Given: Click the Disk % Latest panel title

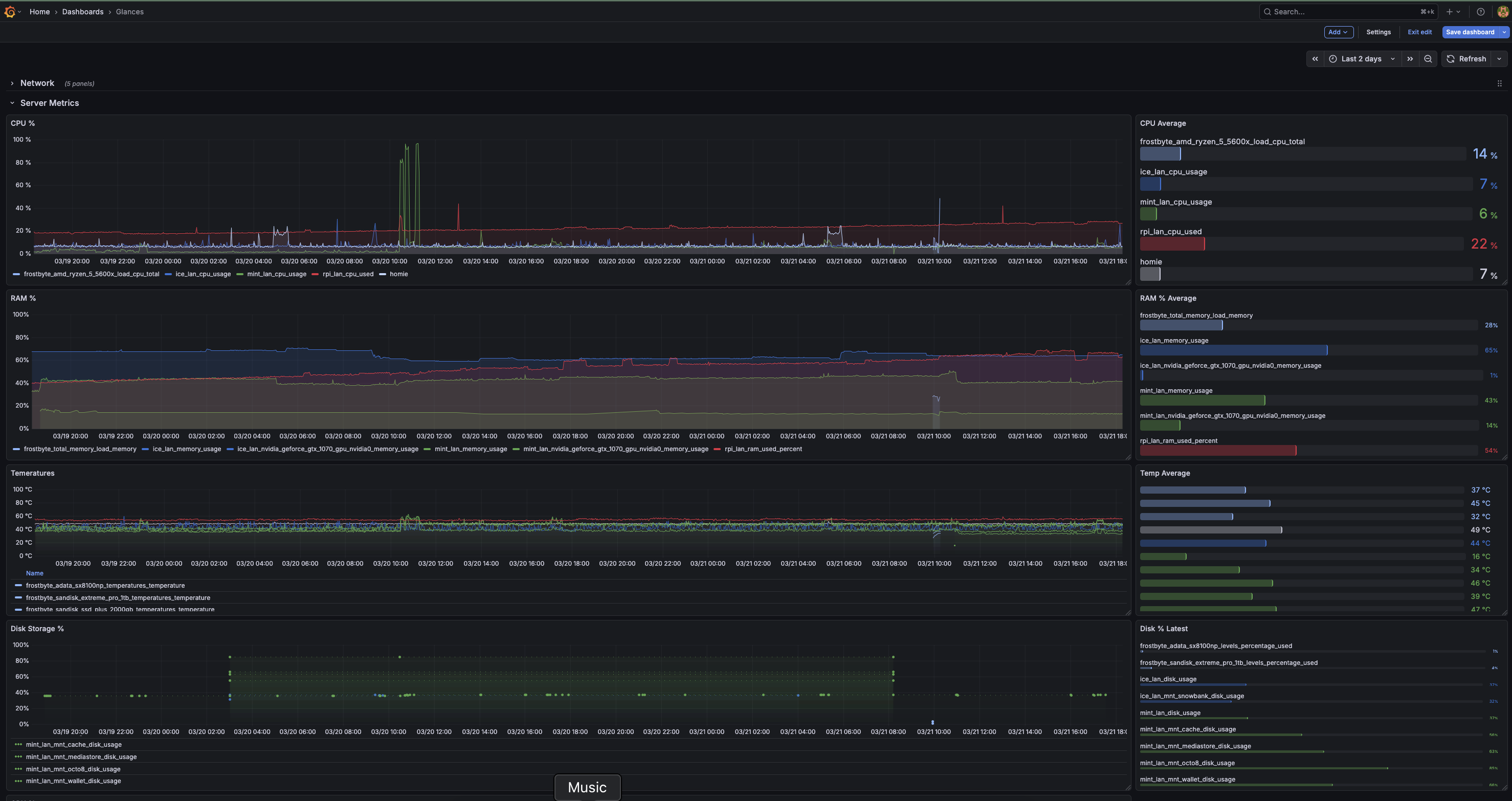Looking at the screenshot, I should pos(1163,629).
